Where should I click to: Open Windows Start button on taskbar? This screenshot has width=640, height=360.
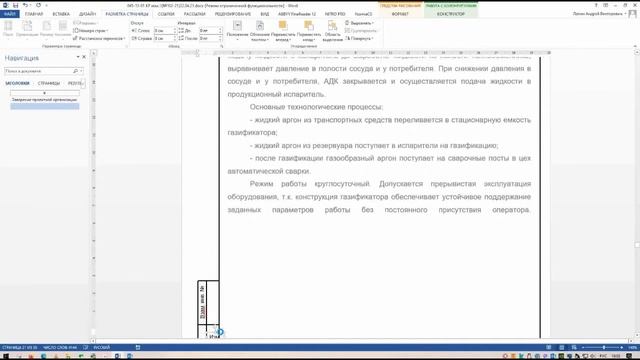(6, 356)
